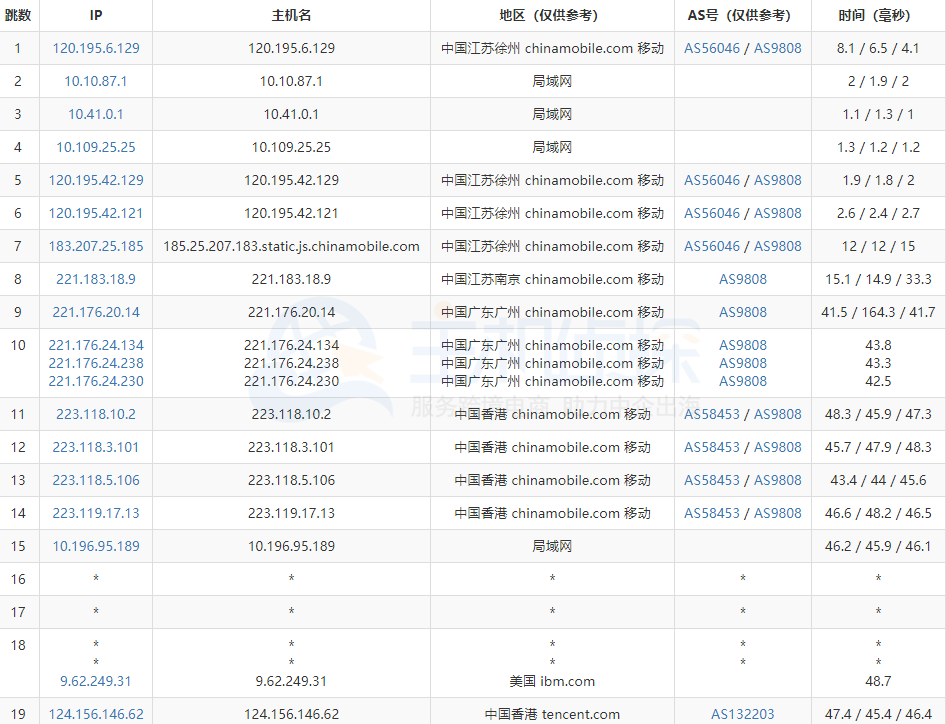The width and height of the screenshot is (946, 724).
Task: Open the AS132203 link
Action: pyautogui.click(x=743, y=714)
